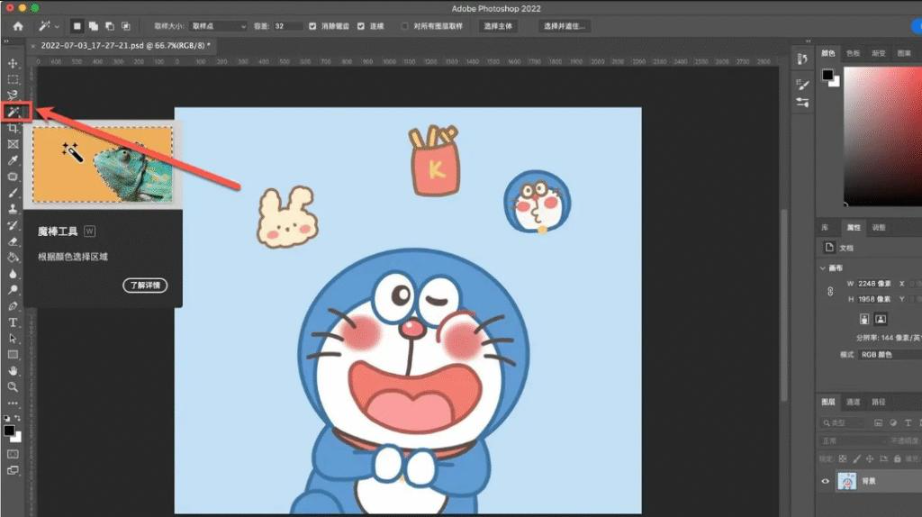The image size is (922, 517).
Task: Open the layer blend mode dropdown
Action: (853, 441)
